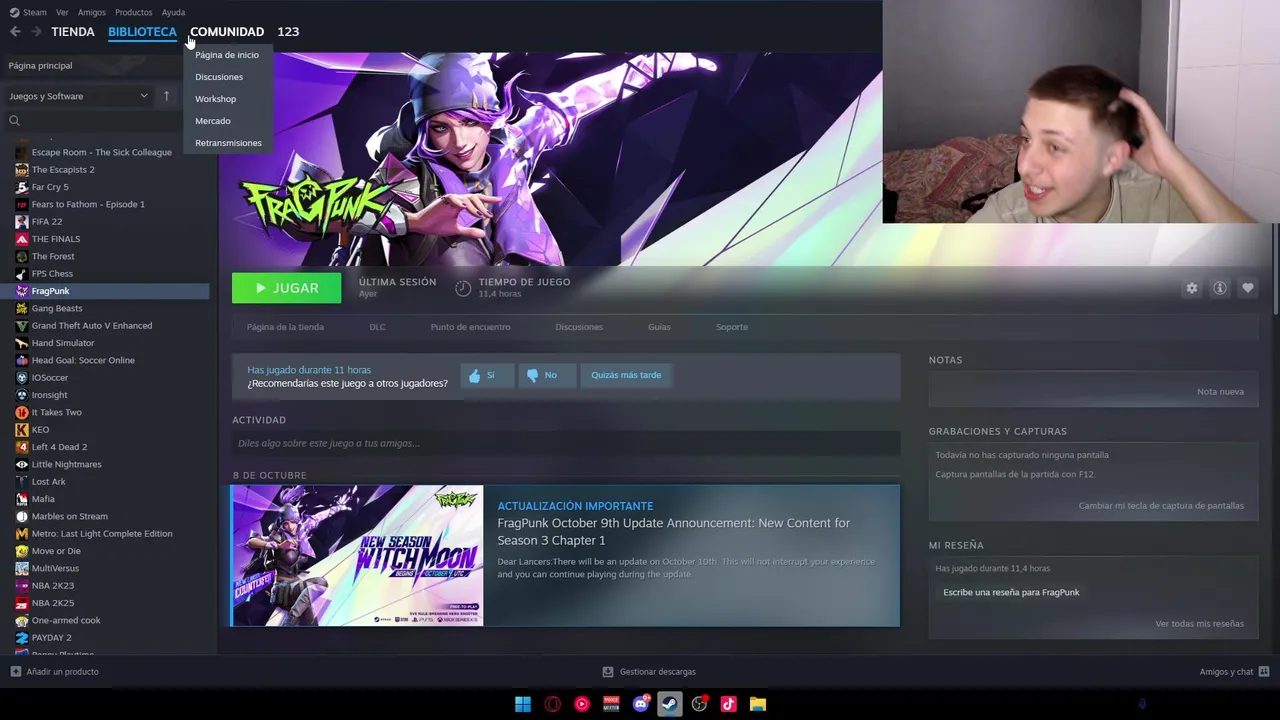This screenshot has width=1280, height=720.
Task: Open Discord from the taskbar
Action: [641, 704]
